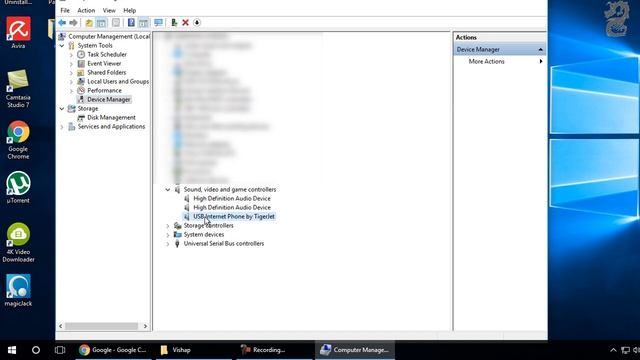Screen dimensions: 640x360
Task: Expand the Local Users and Groups arrow
Action: tap(71, 82)
